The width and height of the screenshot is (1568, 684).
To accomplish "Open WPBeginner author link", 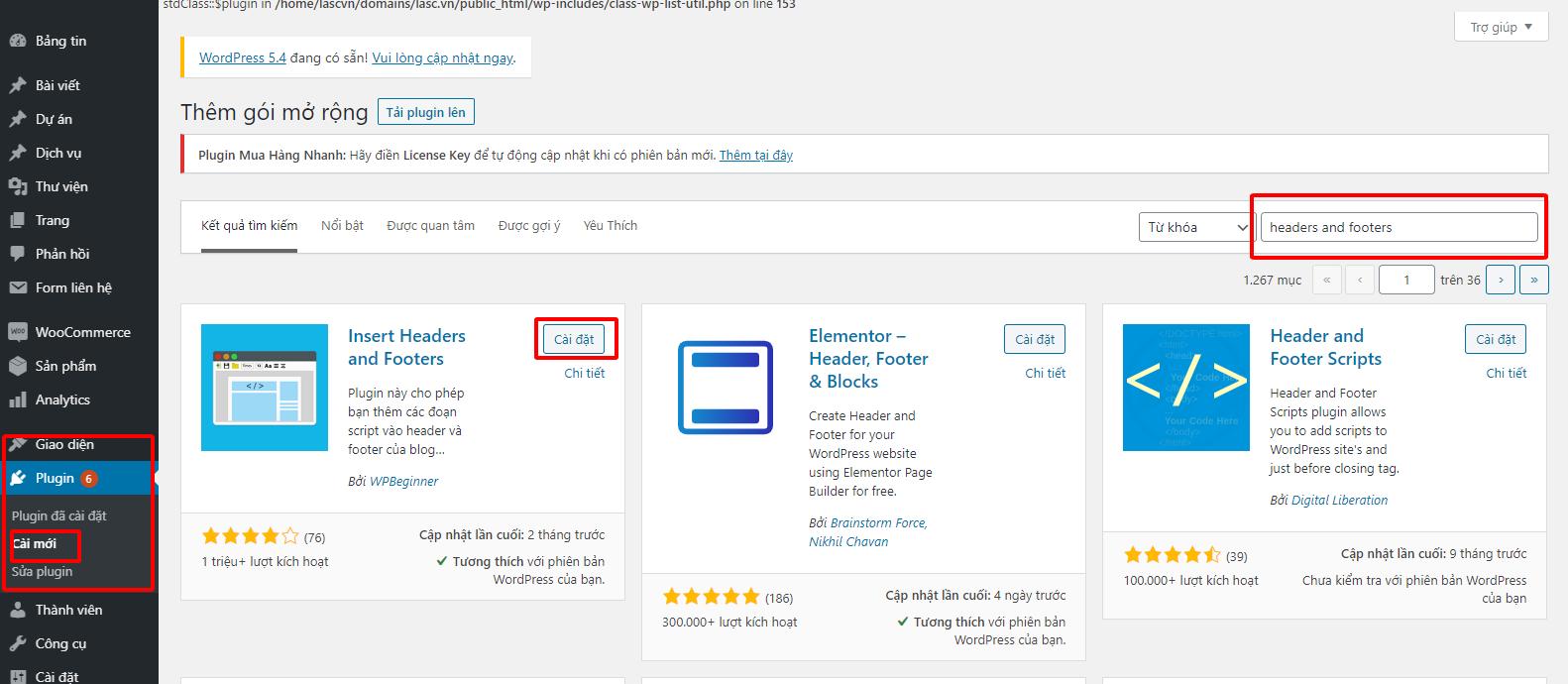I will pyautogui.click(x=403, y=481).
